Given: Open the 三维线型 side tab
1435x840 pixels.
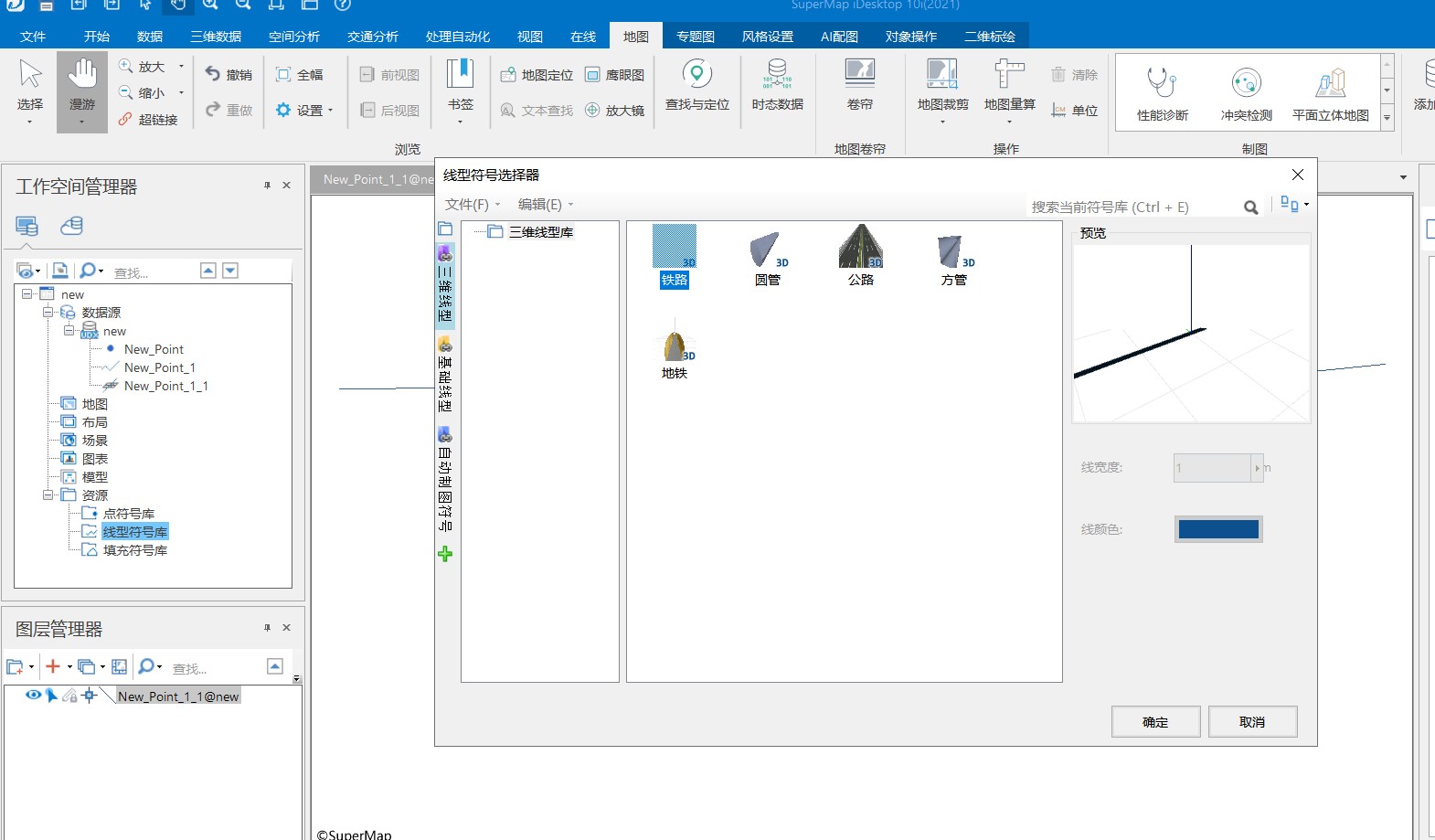Looking at the screenshot, I should click(445, 285).
